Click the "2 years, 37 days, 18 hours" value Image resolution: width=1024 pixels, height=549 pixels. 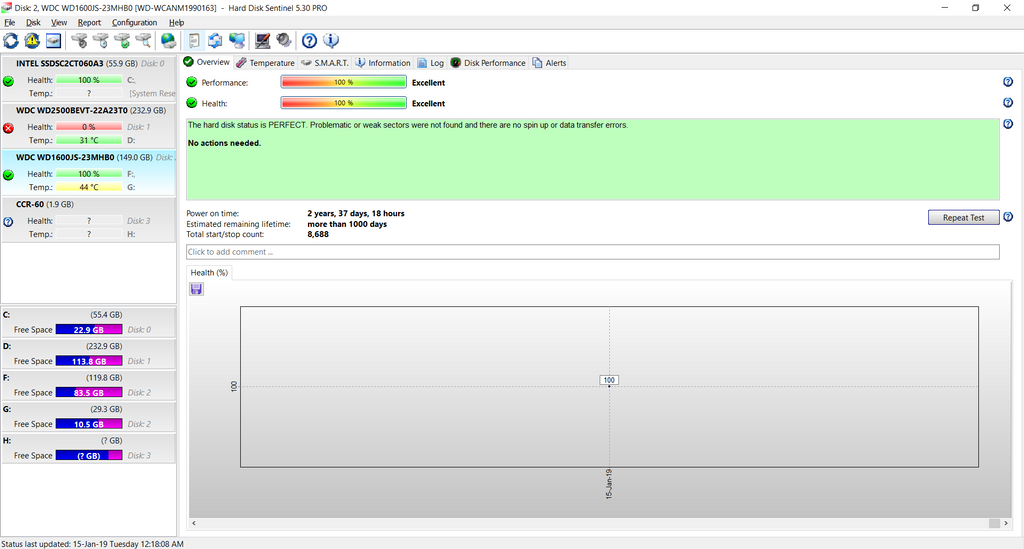click(356, 213)
